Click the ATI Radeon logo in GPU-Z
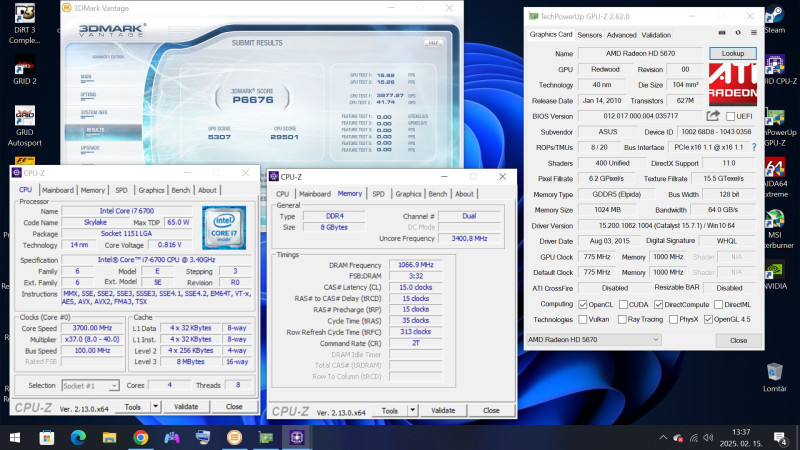Screen dimensions: 800x450 click(x=732, y=84)
